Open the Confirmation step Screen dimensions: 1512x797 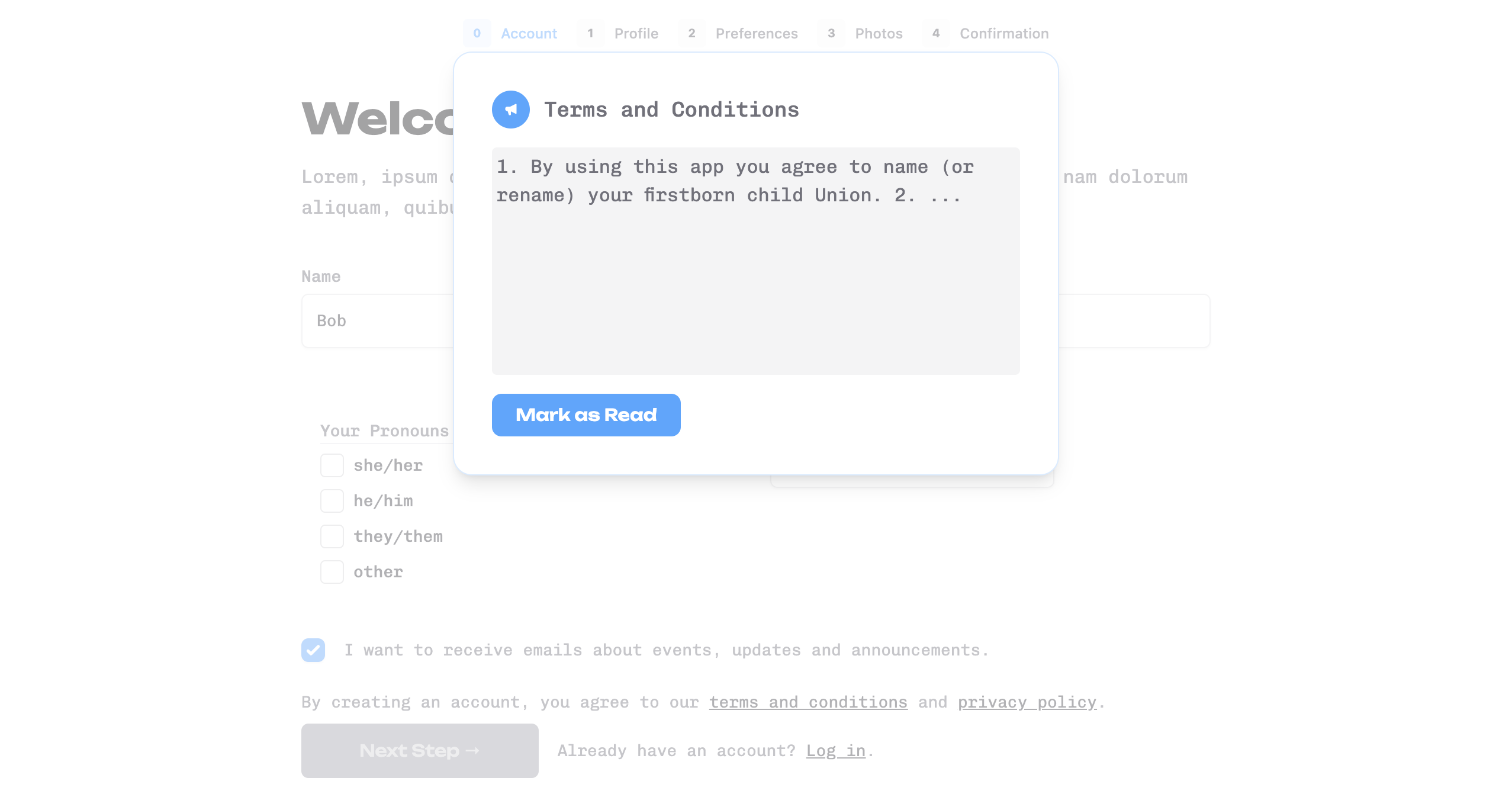coord(1003,33)
